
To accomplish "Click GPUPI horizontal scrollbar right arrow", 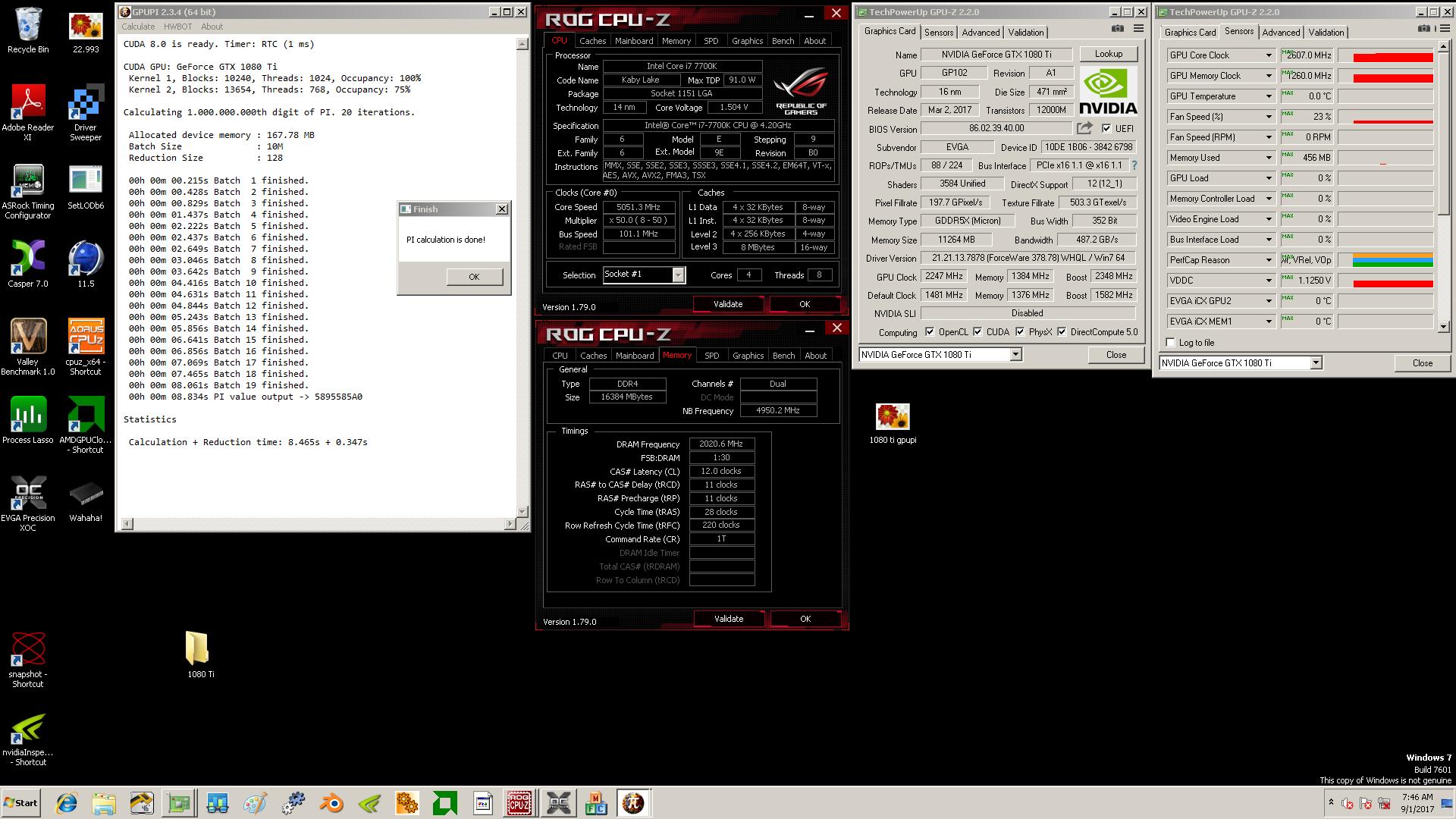I will [510, 524].
